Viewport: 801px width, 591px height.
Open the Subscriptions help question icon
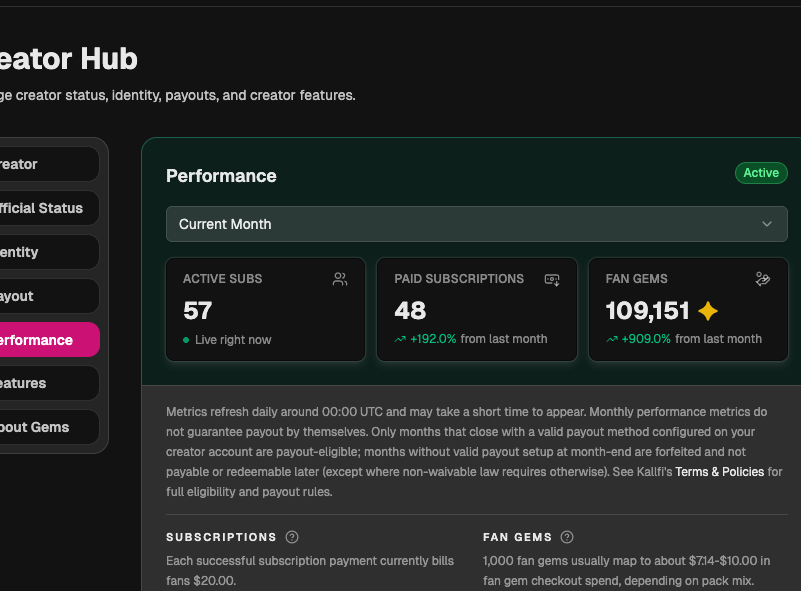point(292,537)
